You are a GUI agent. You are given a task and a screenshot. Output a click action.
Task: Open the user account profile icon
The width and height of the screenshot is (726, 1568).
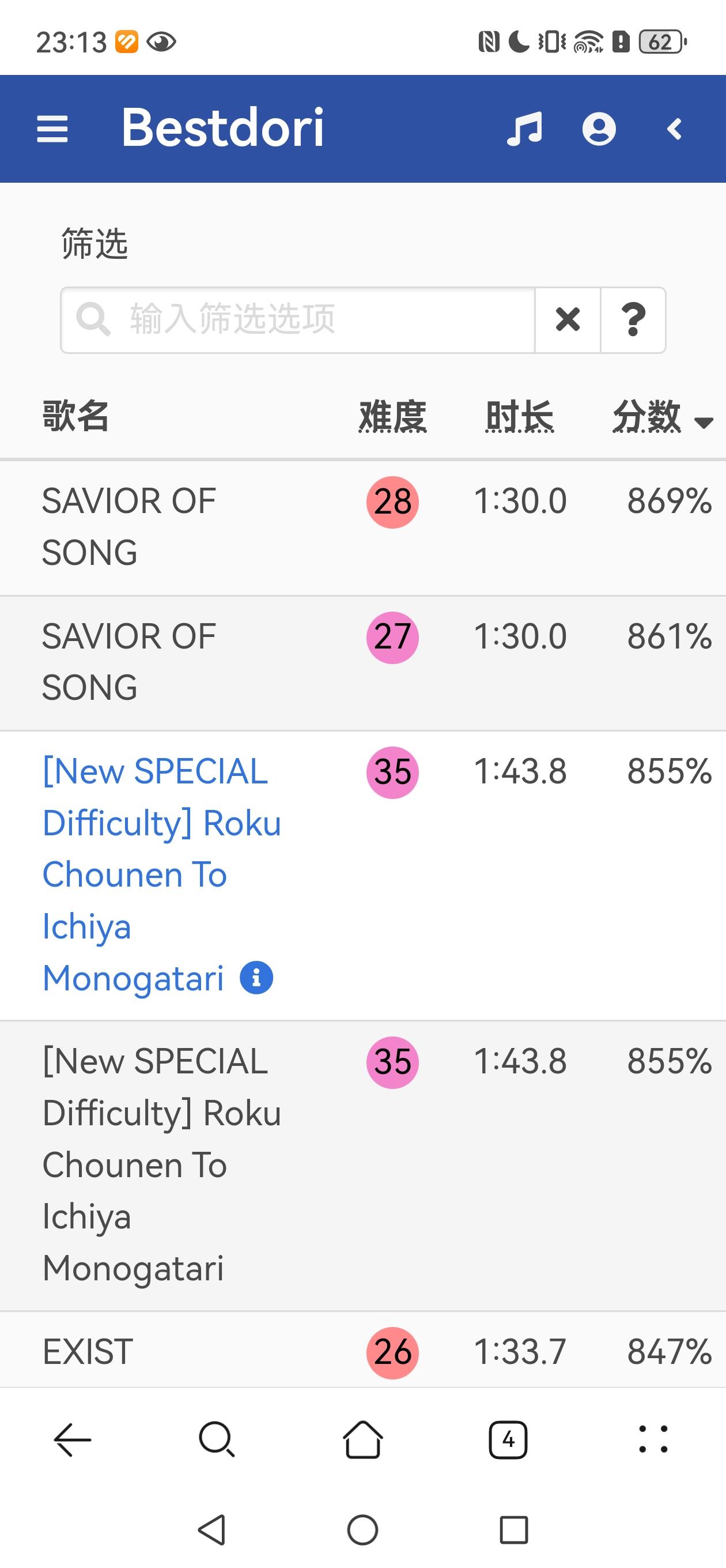coord(599,129)
